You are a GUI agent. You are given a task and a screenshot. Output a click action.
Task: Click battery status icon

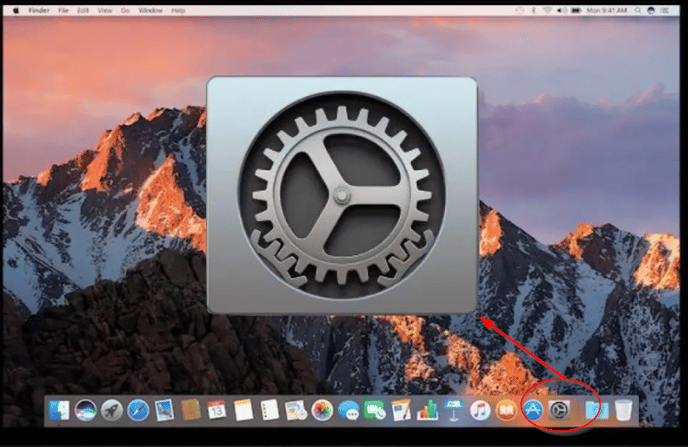click(577, 10)
